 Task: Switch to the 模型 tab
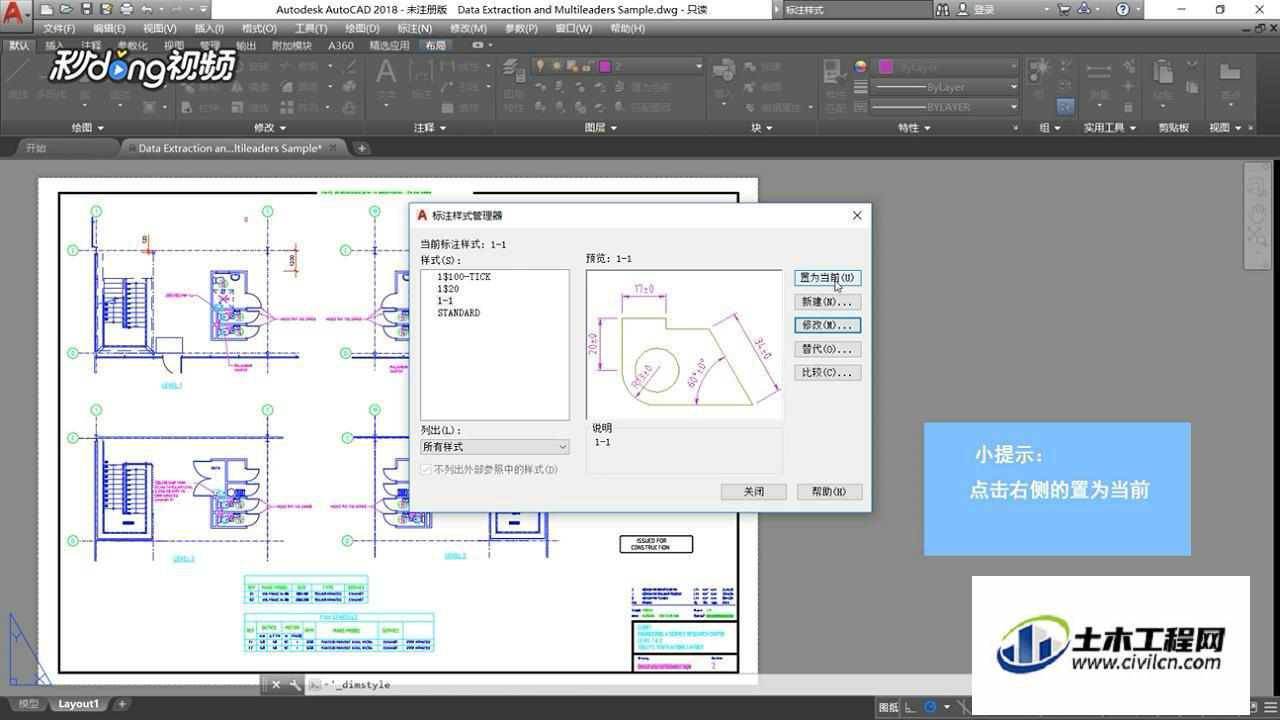28,704
